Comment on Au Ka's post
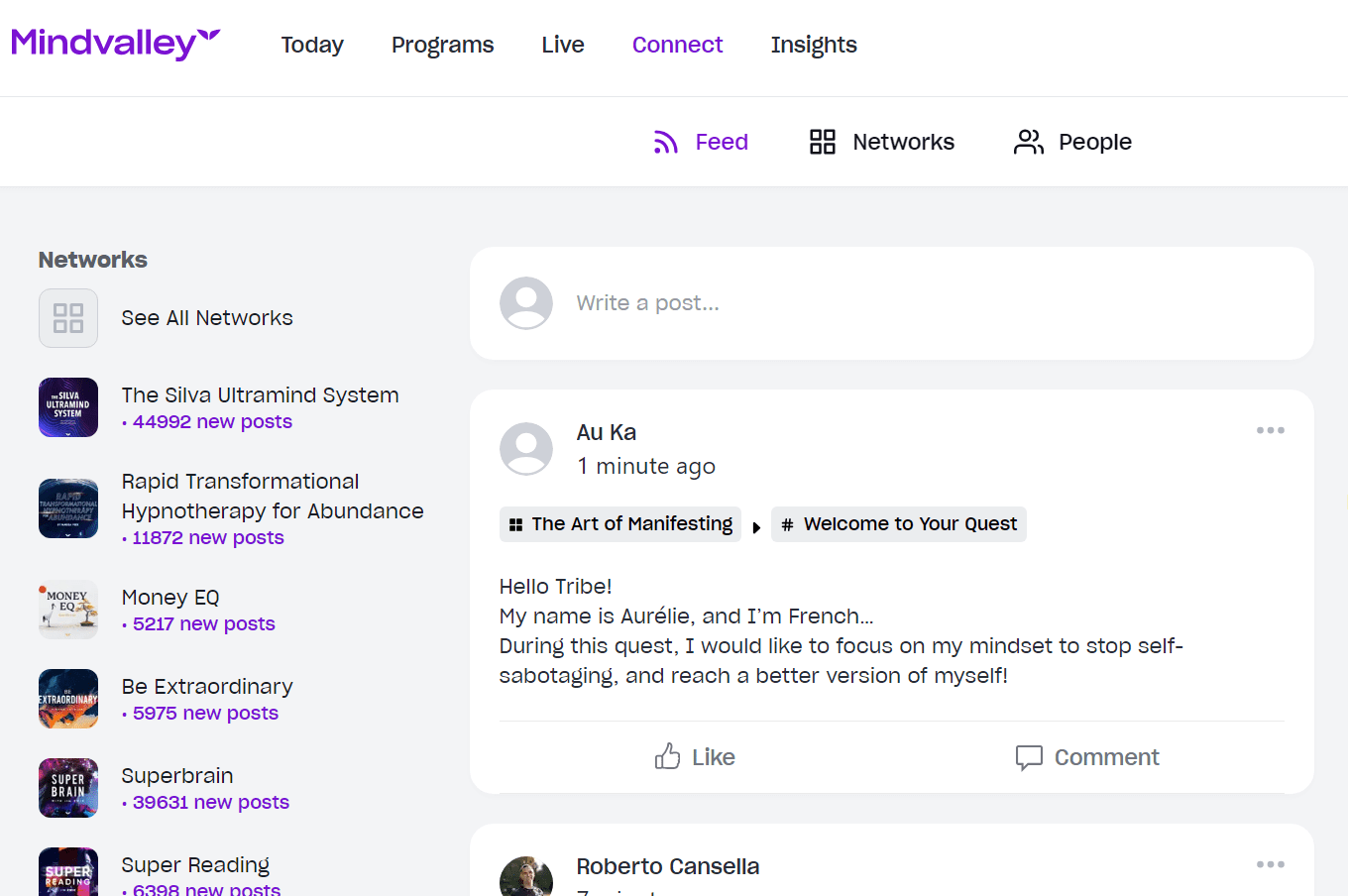Screen dimensions: 1348x896 pos(1087,757)
